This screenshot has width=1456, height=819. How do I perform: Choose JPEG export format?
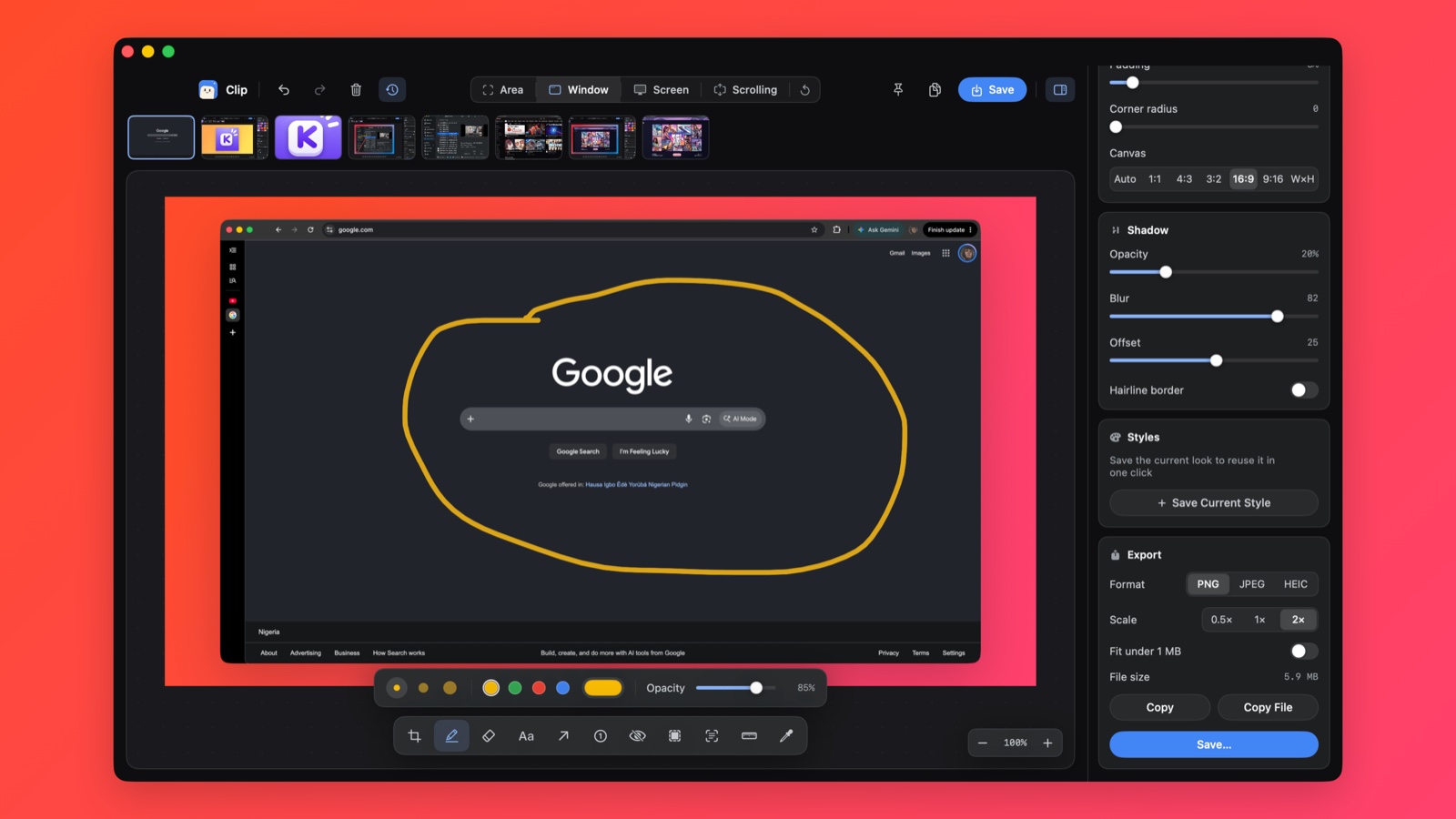tap(1251, 584)
